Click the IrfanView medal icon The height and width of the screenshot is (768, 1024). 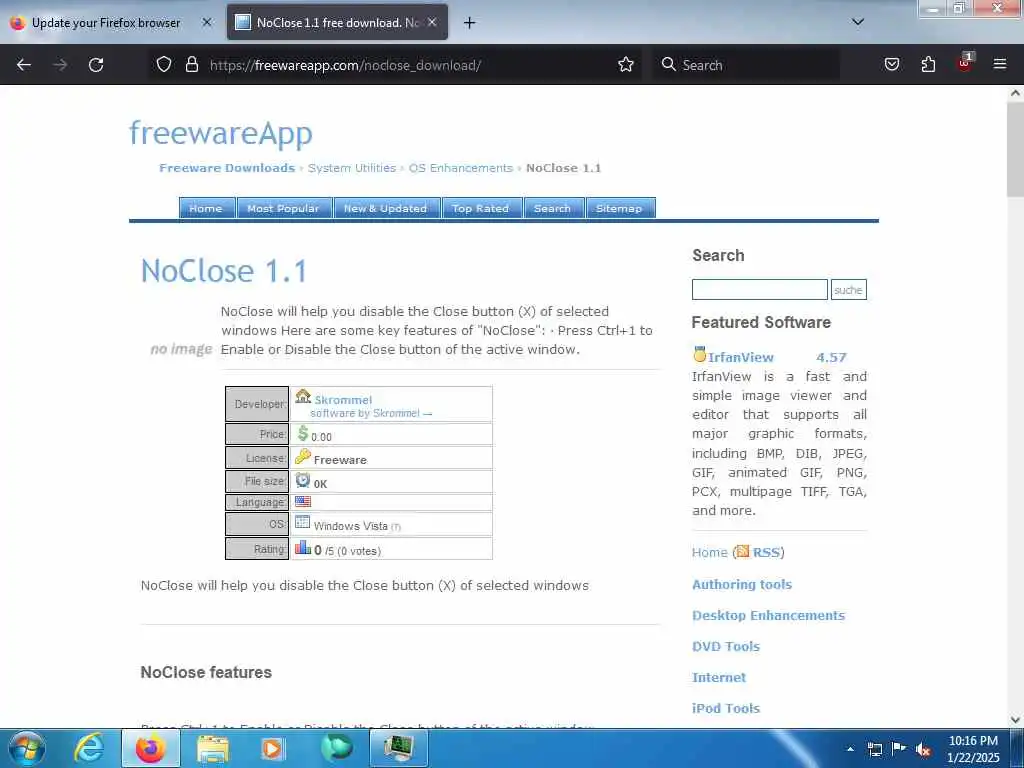point(699,354)
